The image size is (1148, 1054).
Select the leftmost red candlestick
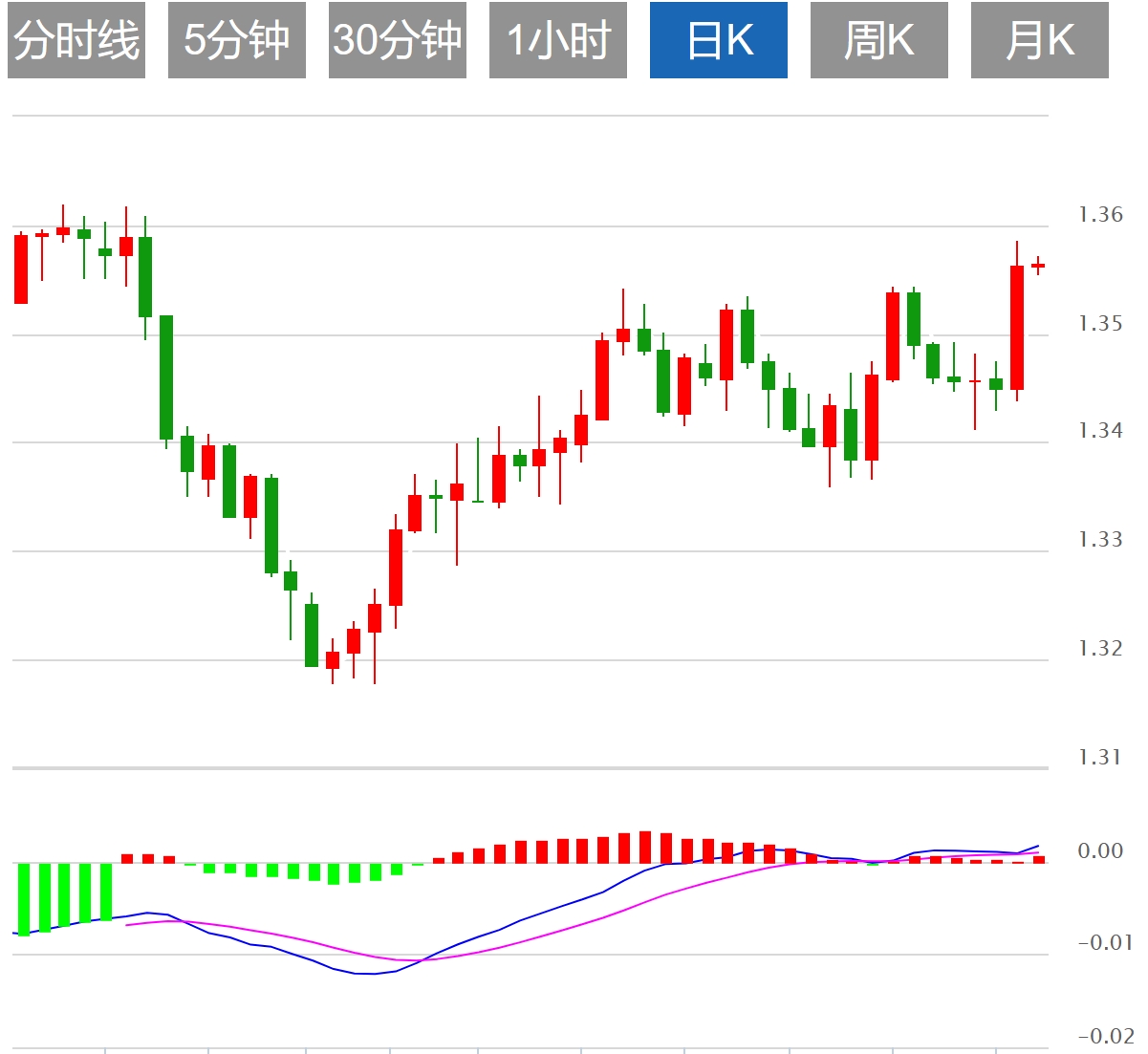(21, 269)
